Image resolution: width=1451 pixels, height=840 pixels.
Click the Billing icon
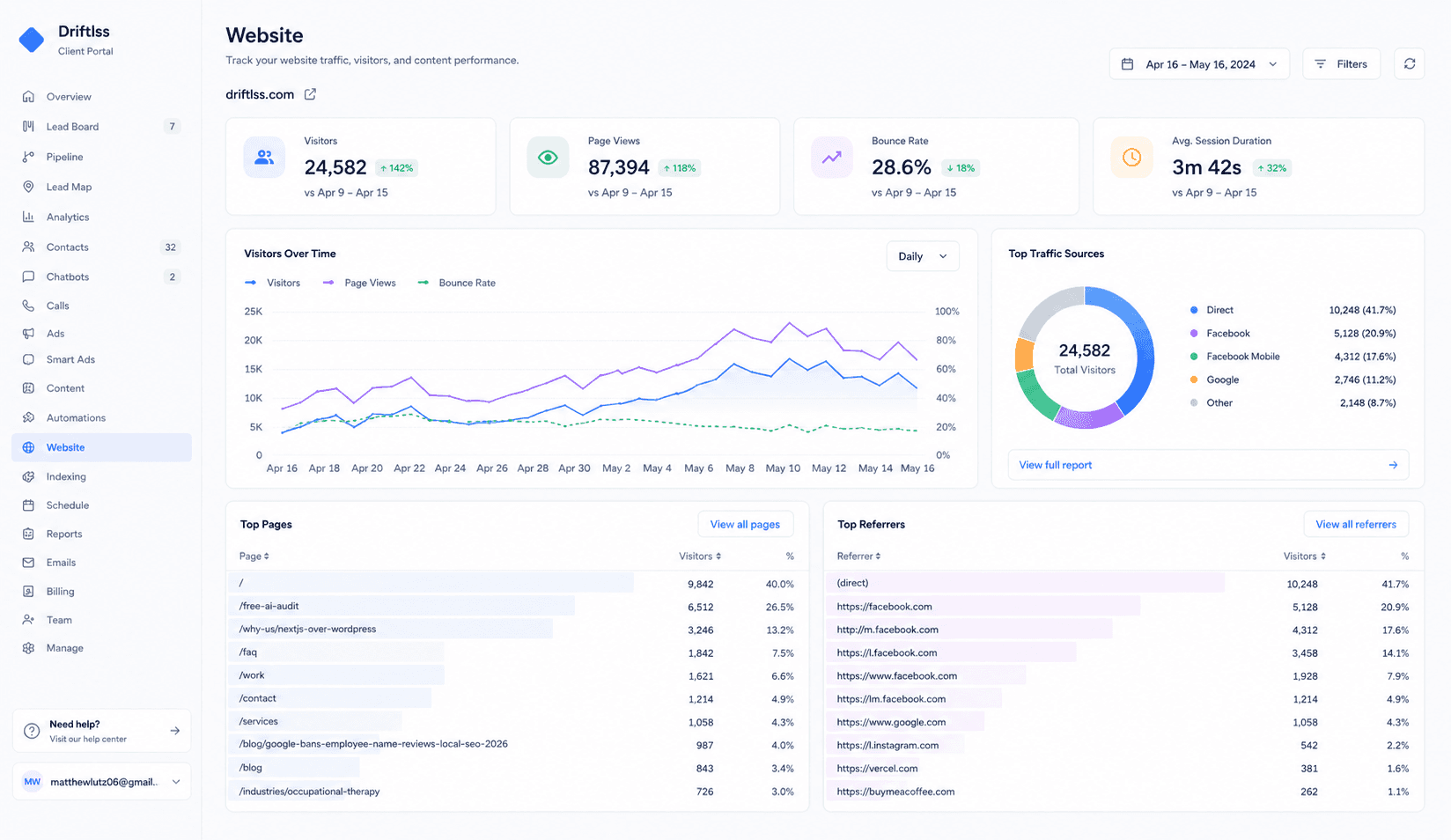tap(28, 592)
